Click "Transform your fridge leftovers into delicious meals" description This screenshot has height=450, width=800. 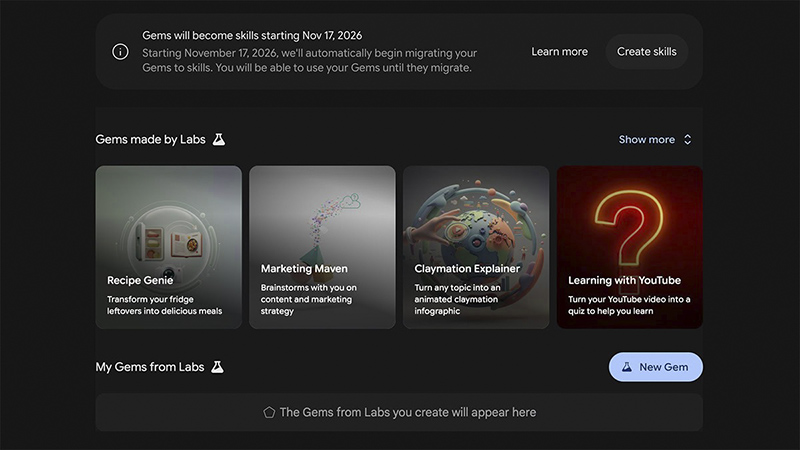coord(164,305)
